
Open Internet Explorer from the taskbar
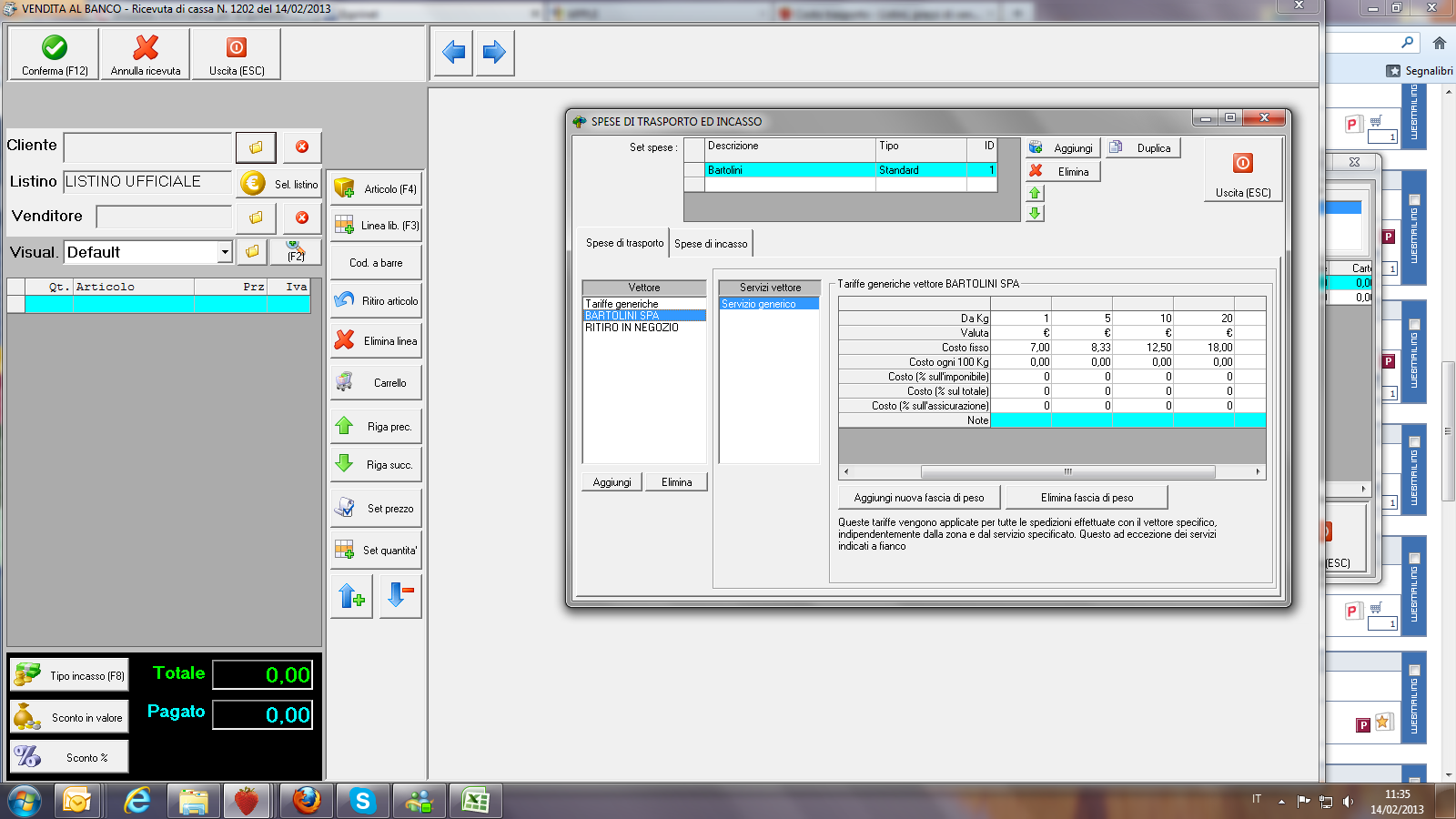(137, 801)
